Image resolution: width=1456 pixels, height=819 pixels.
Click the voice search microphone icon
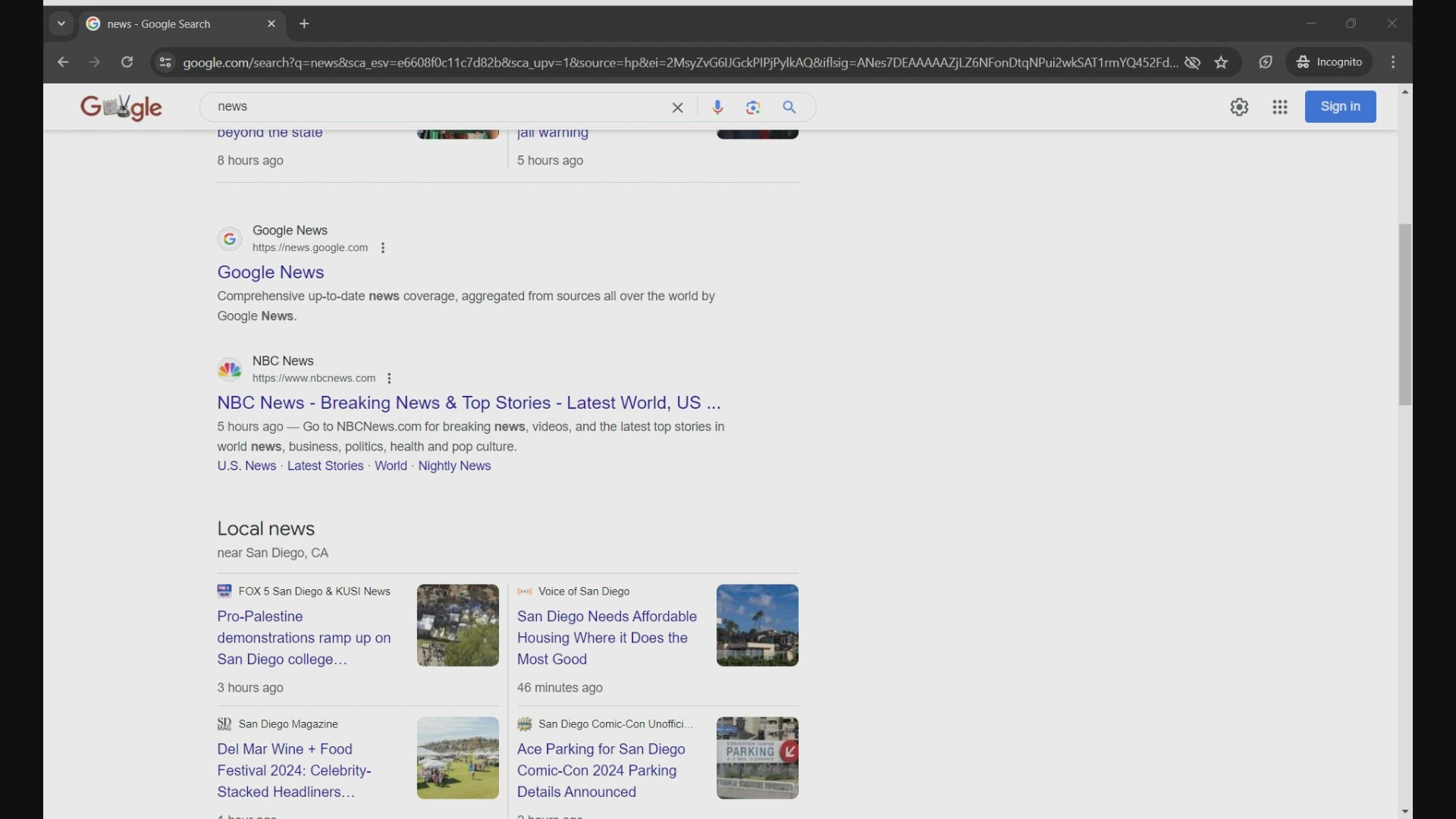(x=717, y=107)
